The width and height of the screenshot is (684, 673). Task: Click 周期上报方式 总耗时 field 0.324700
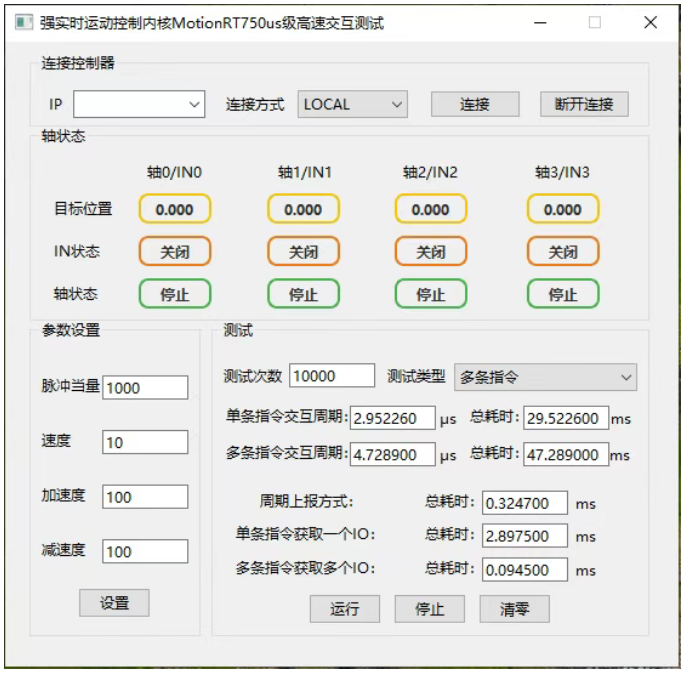[525, 502]
